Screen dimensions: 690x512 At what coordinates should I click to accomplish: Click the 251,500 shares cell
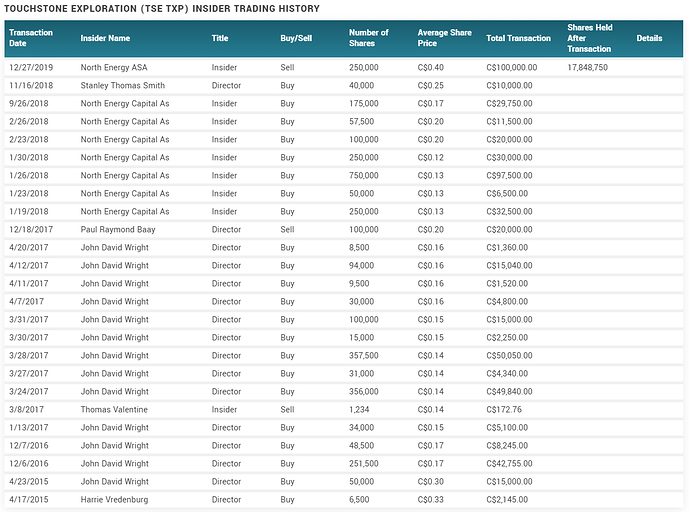363,464
